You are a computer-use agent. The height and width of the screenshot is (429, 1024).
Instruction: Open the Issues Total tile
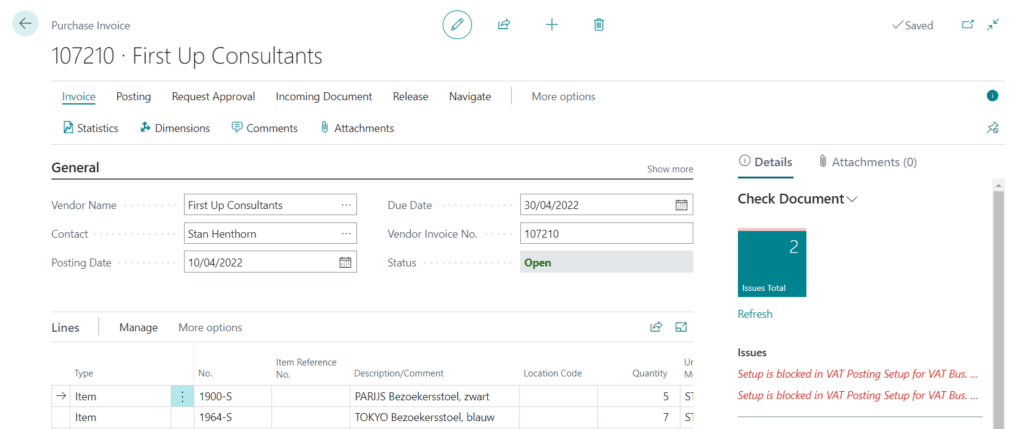(x=772, y=263)
